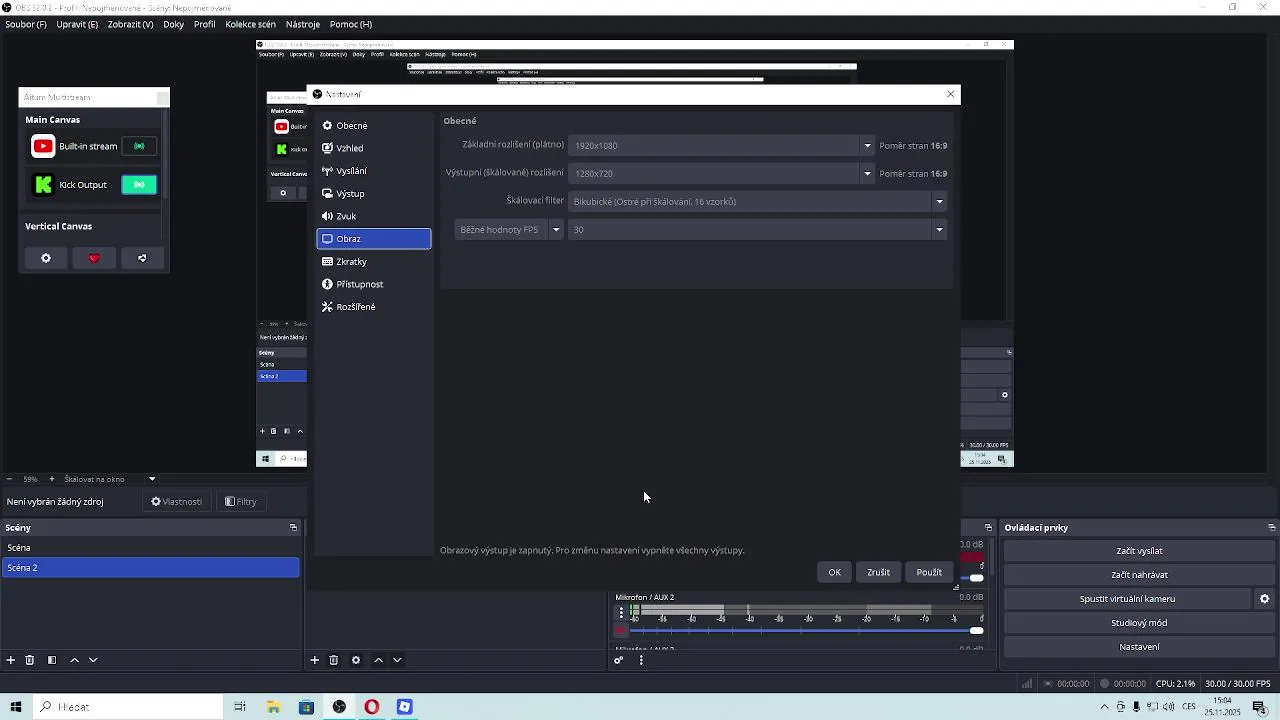The width and height of the screenshot is (1280, 720).
Task: Open Soubor menu
Action: [26, 24]
